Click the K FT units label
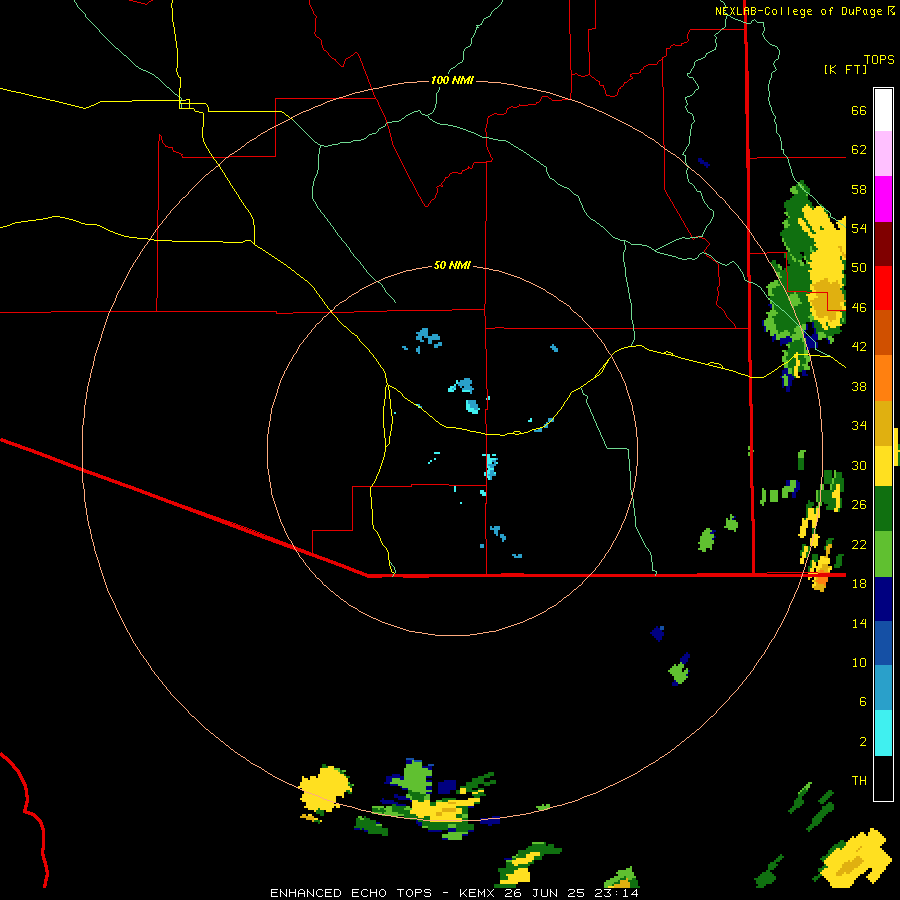Screen dimensions: 900x900 coord(845,69)
